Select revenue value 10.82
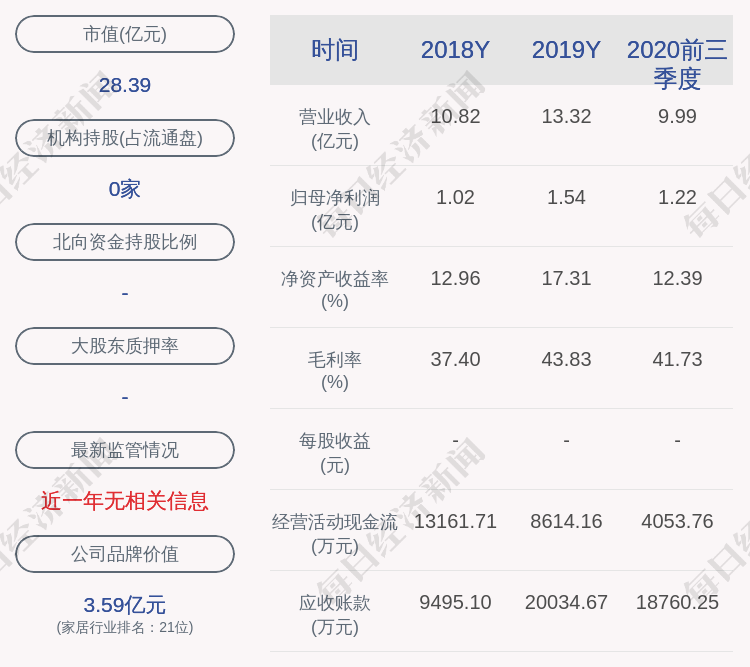750x667 pixels. [455, 116]
